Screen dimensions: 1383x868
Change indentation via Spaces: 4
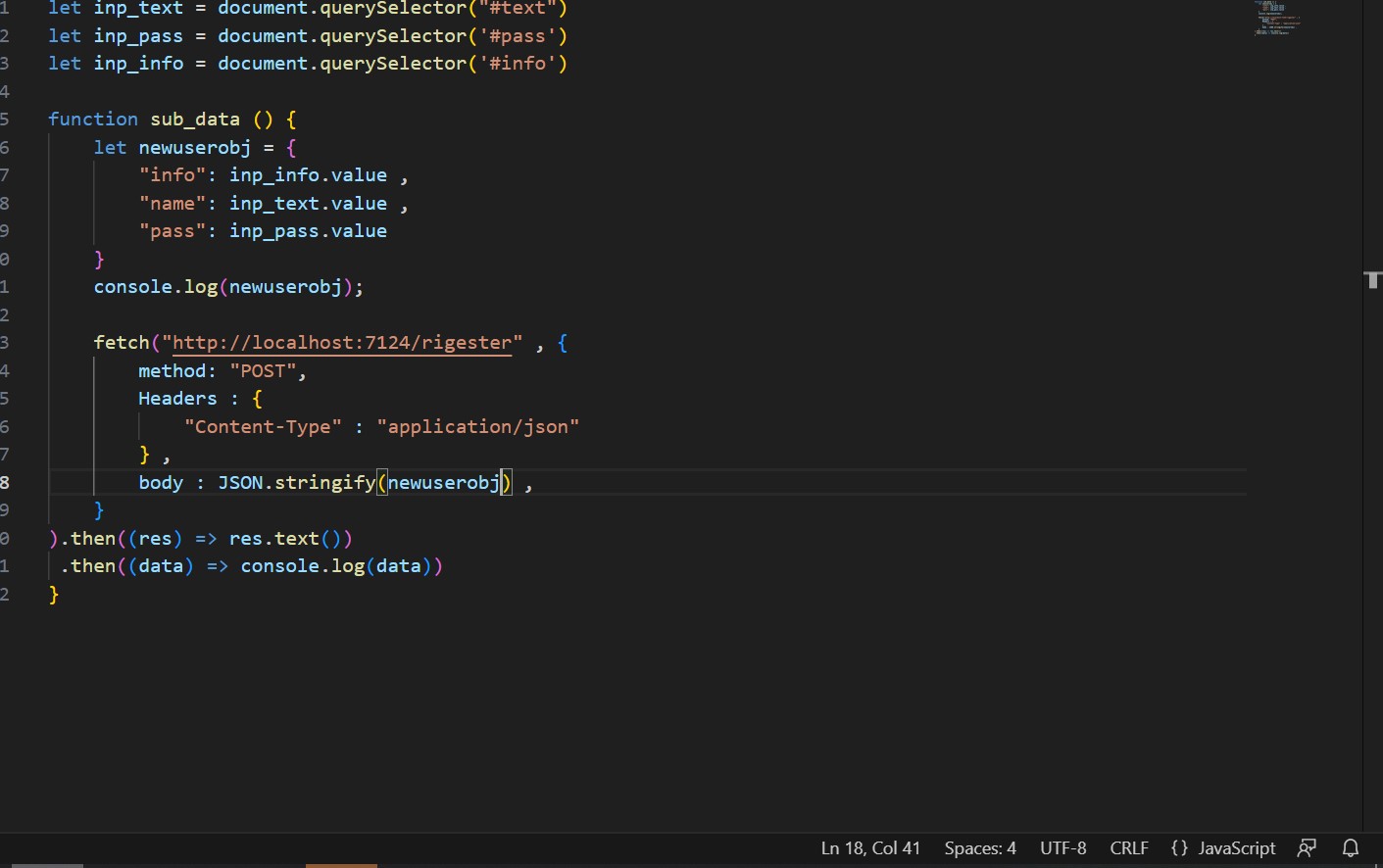tap(980, 848)
